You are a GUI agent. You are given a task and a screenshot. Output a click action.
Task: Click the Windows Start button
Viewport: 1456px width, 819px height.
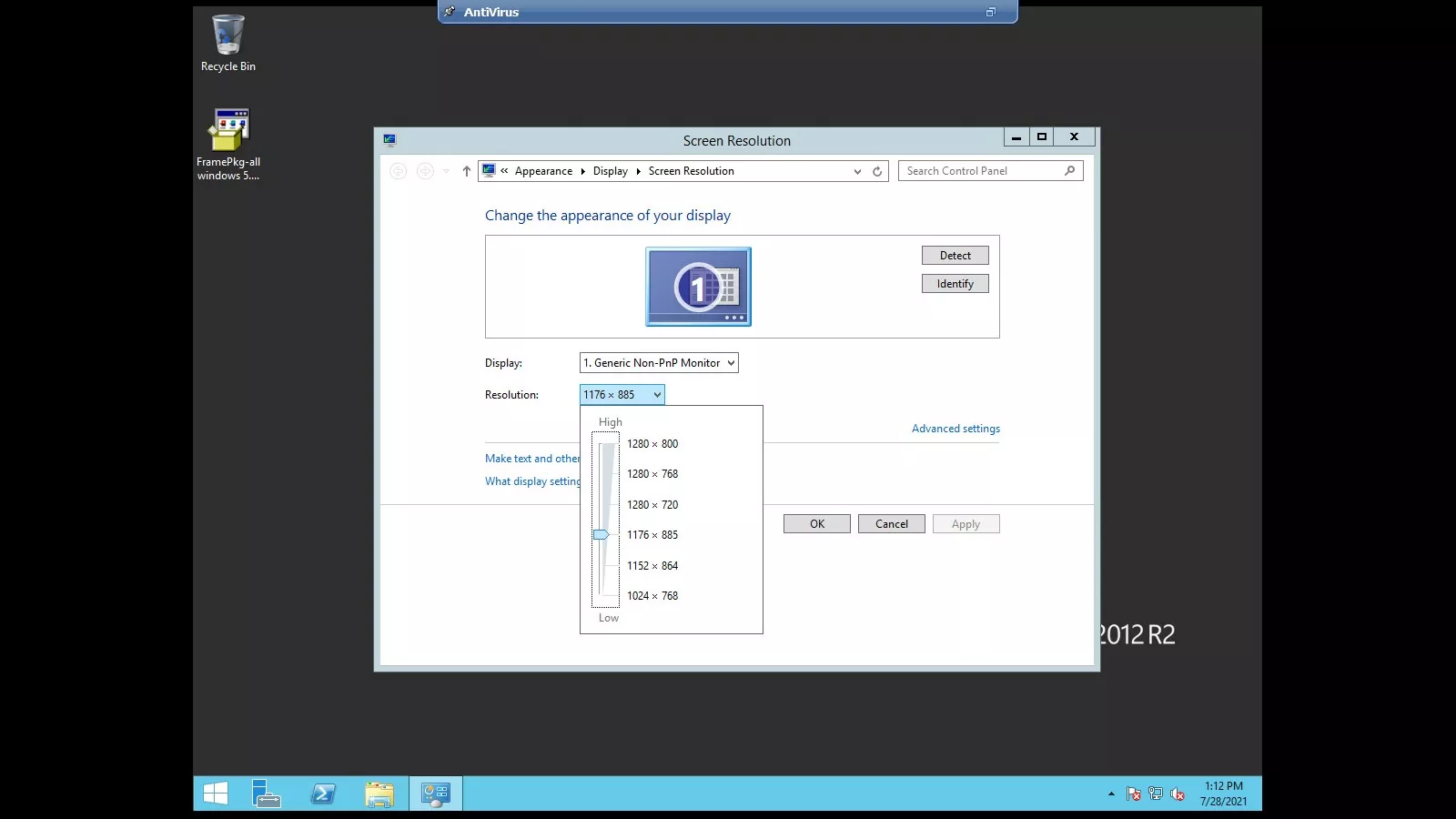point(216,794)
